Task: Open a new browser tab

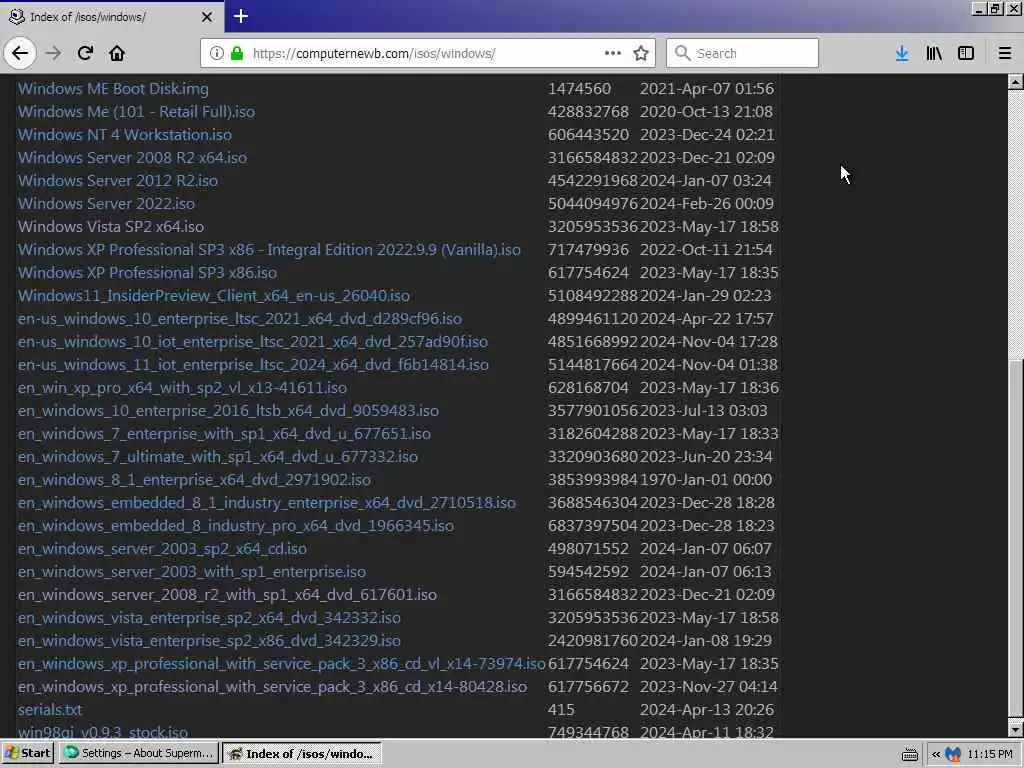Action: coord(240,16)
